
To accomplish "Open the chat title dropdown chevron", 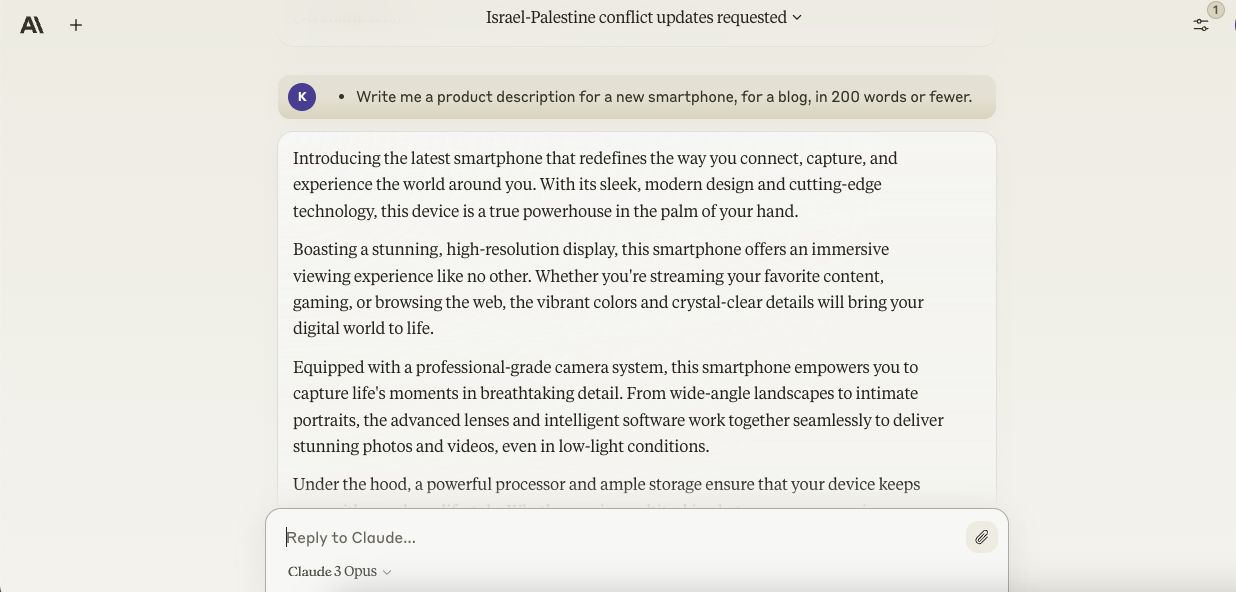I will [797, 18].
